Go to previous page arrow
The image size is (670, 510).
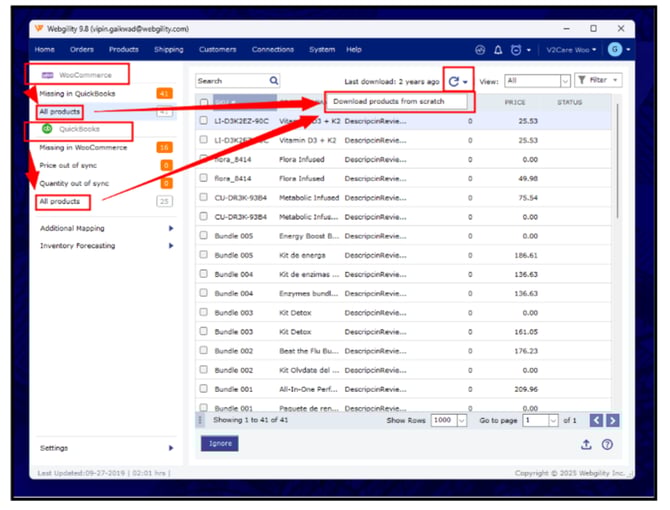pyautogui.click(x=596, y=421)
